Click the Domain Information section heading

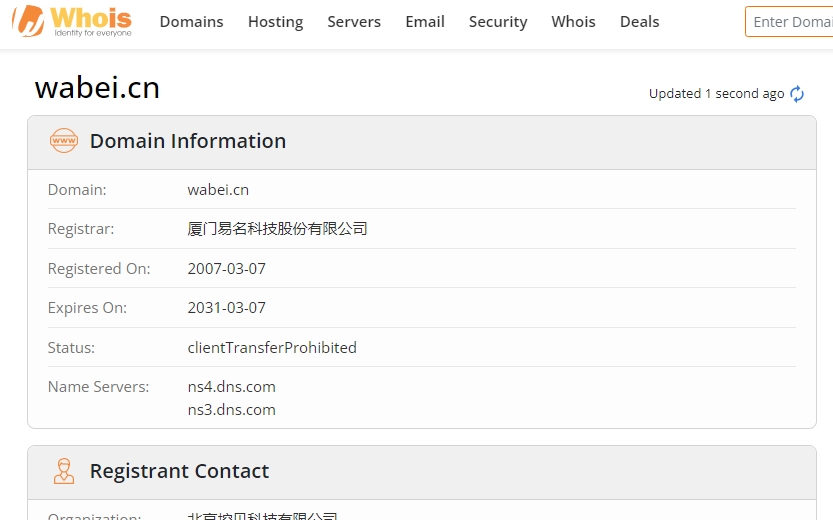[188, 141]
